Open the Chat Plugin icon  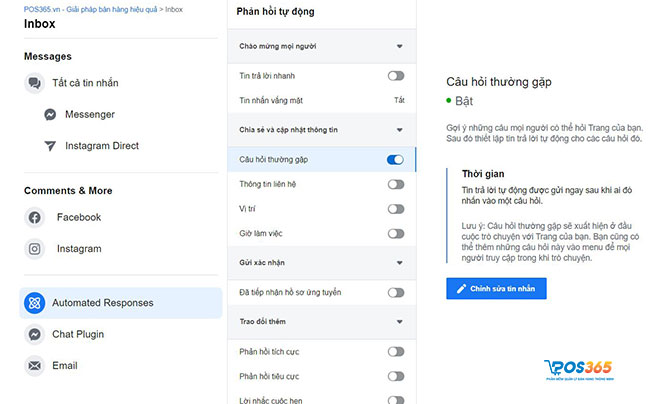coord(35,334)
